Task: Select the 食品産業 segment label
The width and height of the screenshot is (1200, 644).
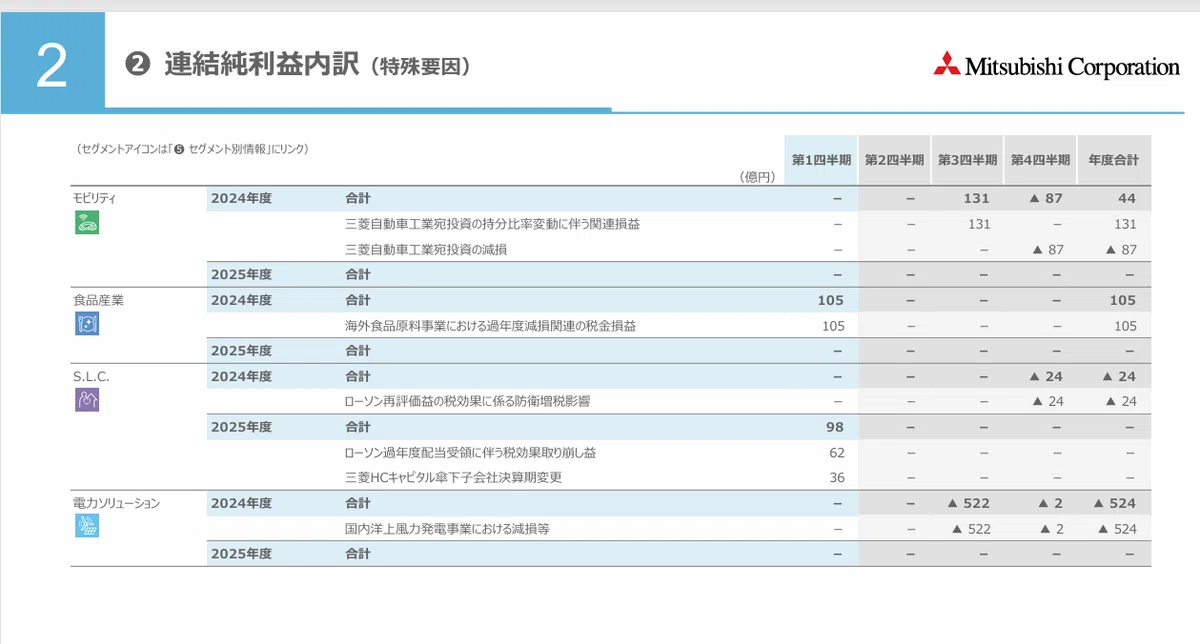Action: [x=98, y=299]
